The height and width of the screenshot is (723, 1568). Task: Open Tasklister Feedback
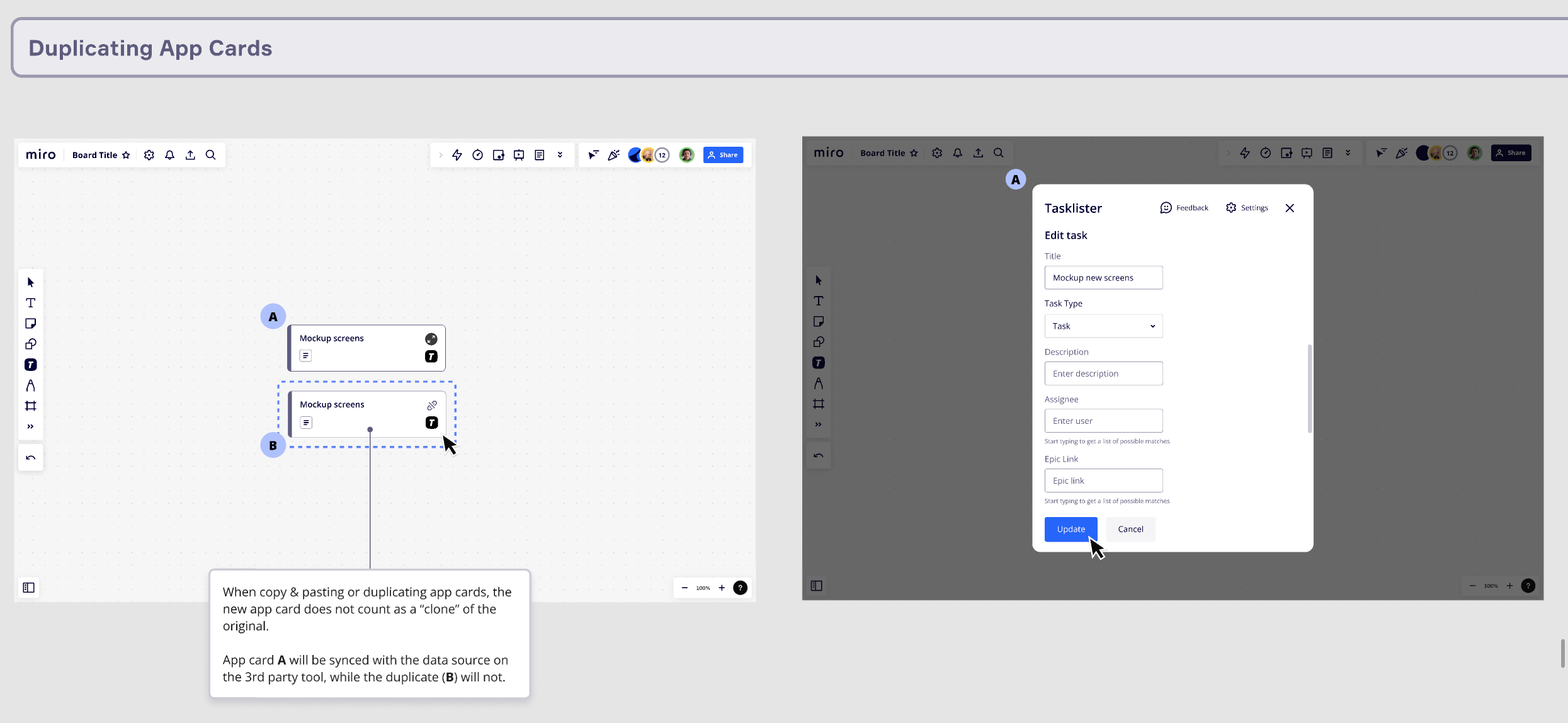click(1184, 208)
